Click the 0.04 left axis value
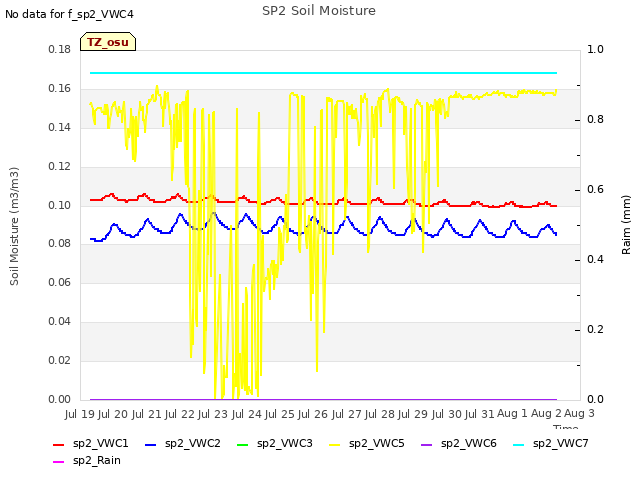Screen dimensions: 640x480 click(60, 322)
